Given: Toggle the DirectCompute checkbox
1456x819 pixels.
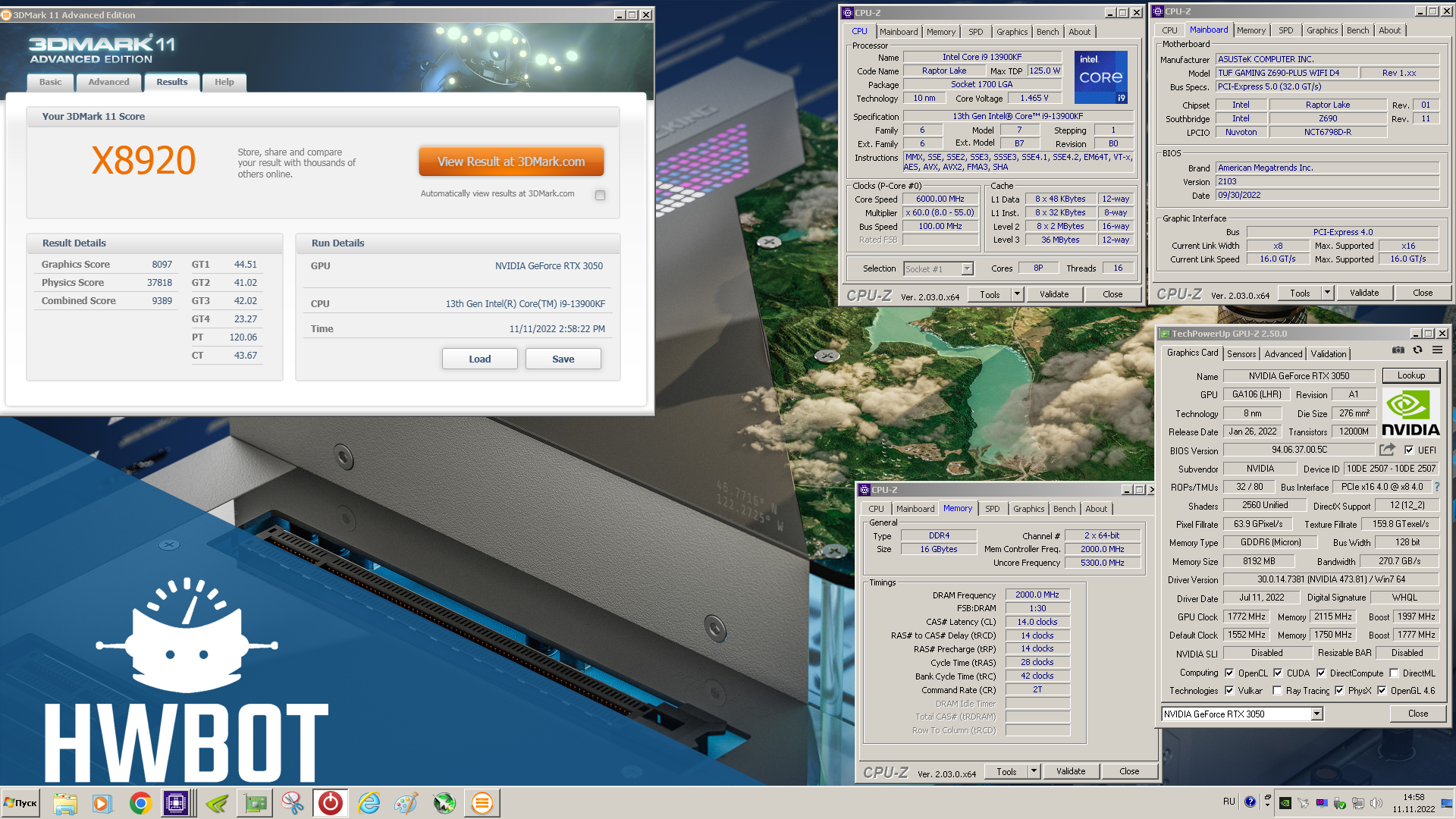Looking at the screenshot, I should tap(1321, 673).
